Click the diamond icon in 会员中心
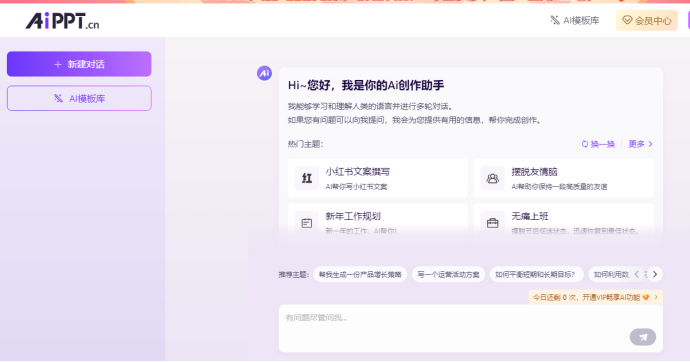690x362 pixels. (628, 20)
